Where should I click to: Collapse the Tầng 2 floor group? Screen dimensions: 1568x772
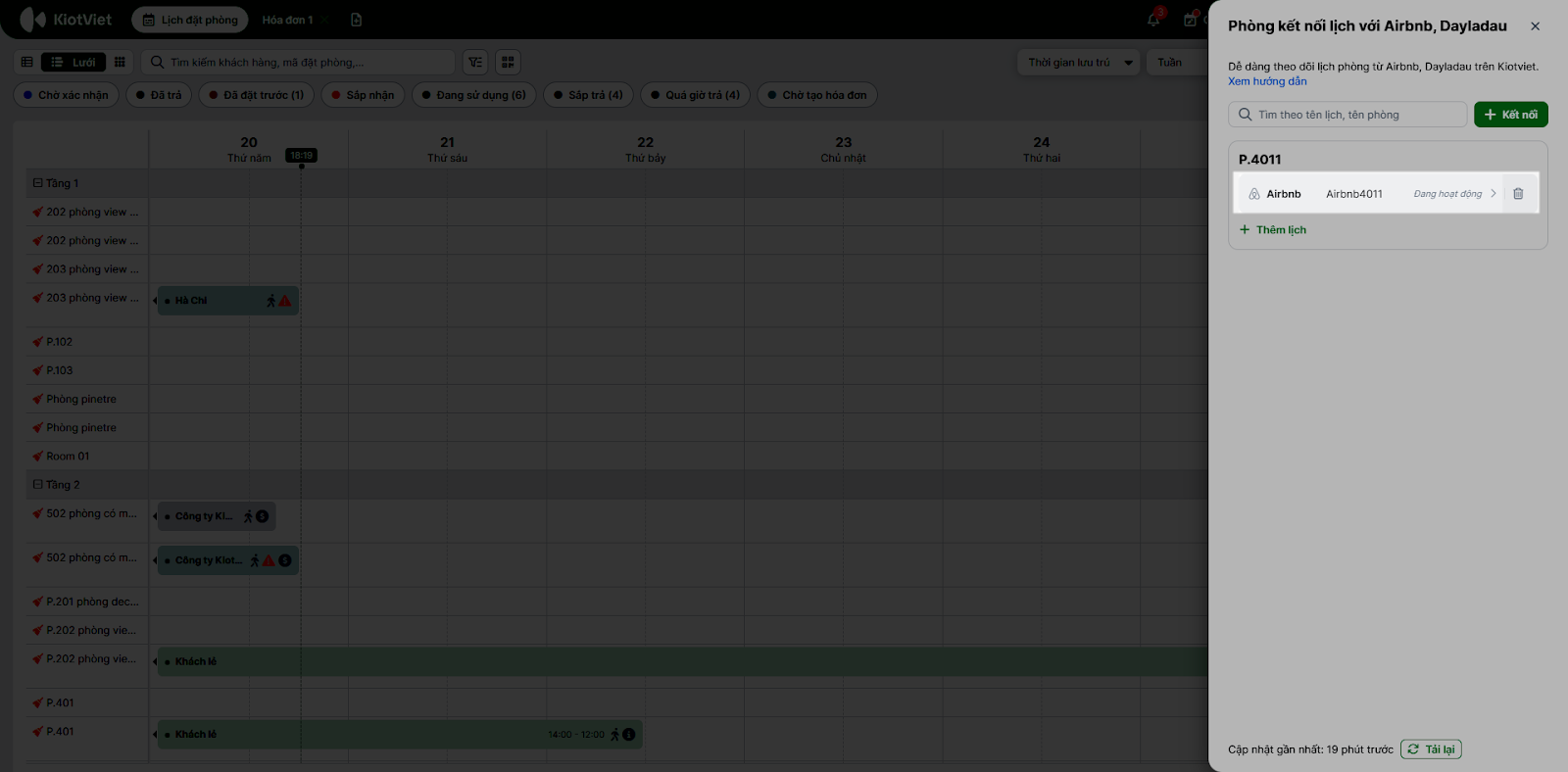click(x=38, y=485)
